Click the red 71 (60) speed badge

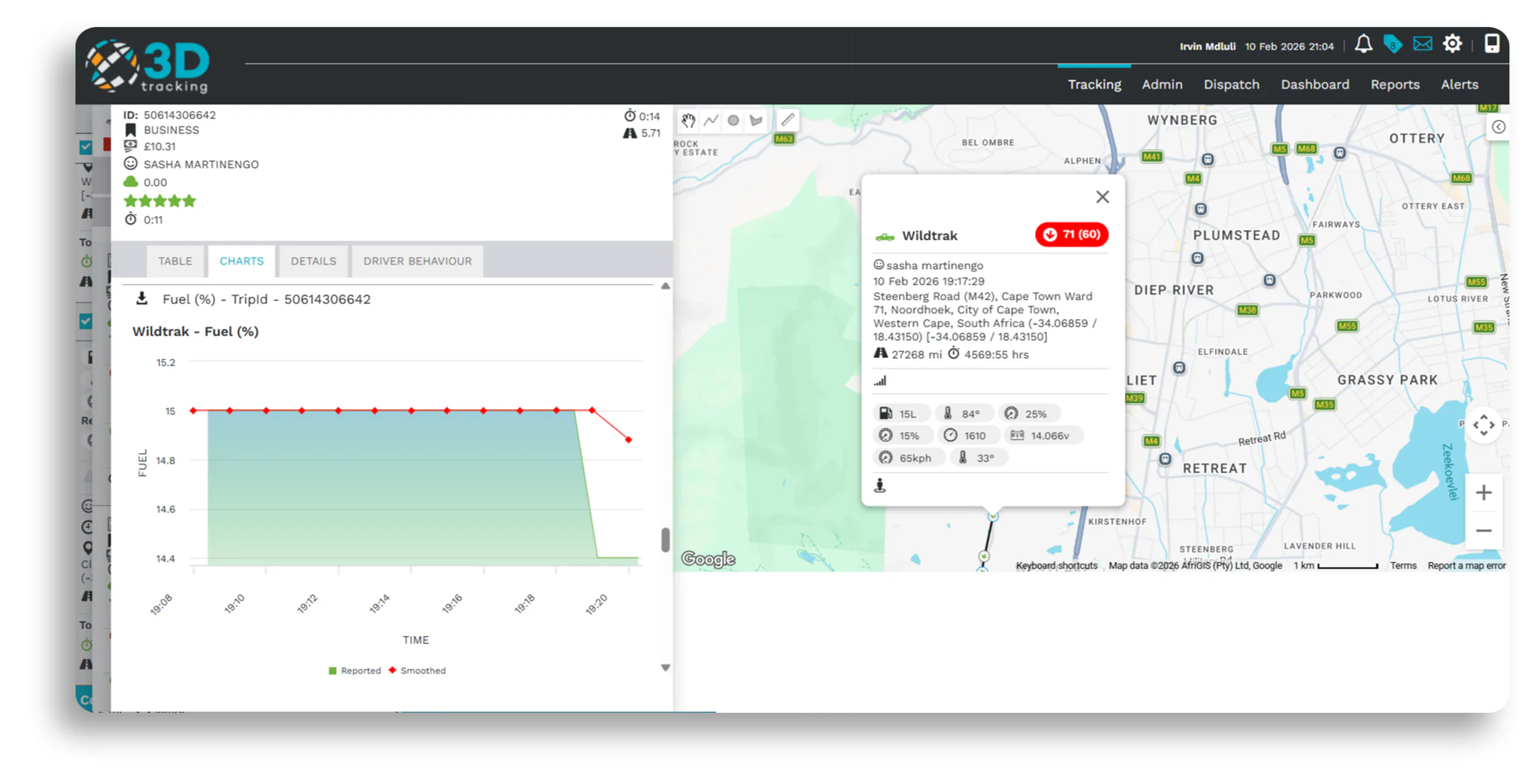point(1071,234)
